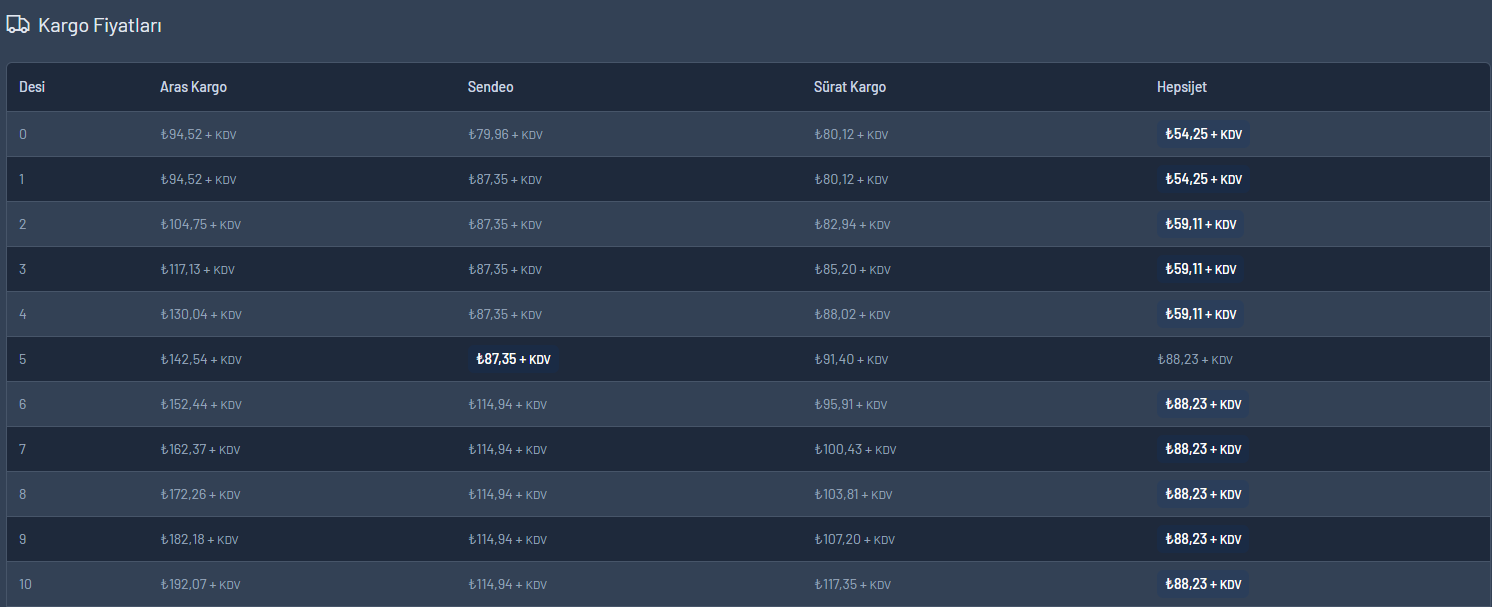The width and height of the screenshot is (1492, 607).
Task: Click Aras Kargo price ₺172,26
Action: point(200,494)
